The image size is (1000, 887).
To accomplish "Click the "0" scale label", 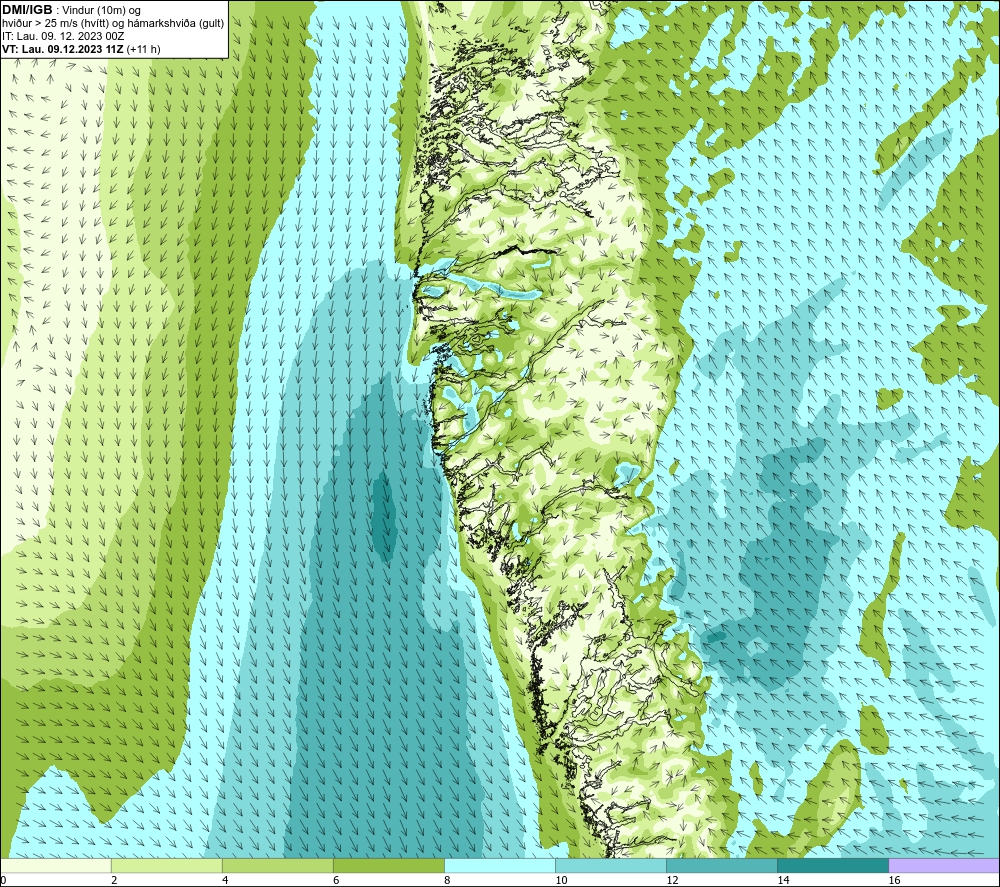I will (x=3, y=881).
